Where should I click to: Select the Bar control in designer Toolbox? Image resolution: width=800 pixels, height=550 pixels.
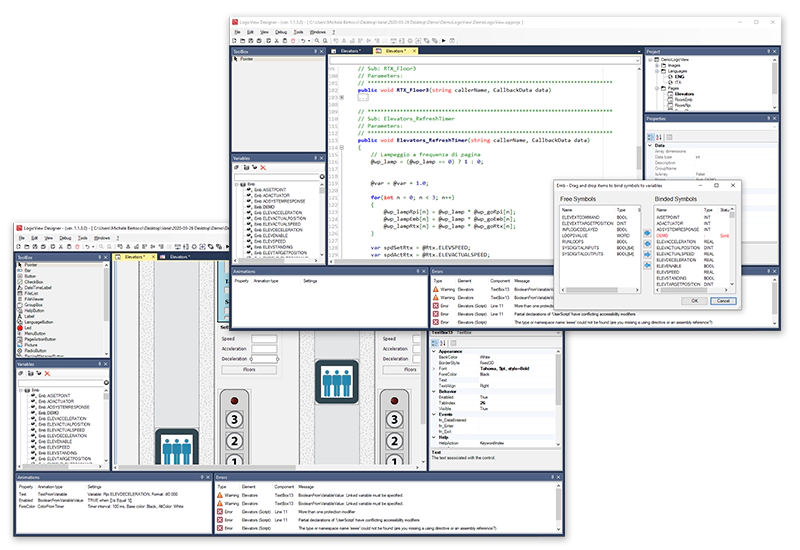pos(26,270)
